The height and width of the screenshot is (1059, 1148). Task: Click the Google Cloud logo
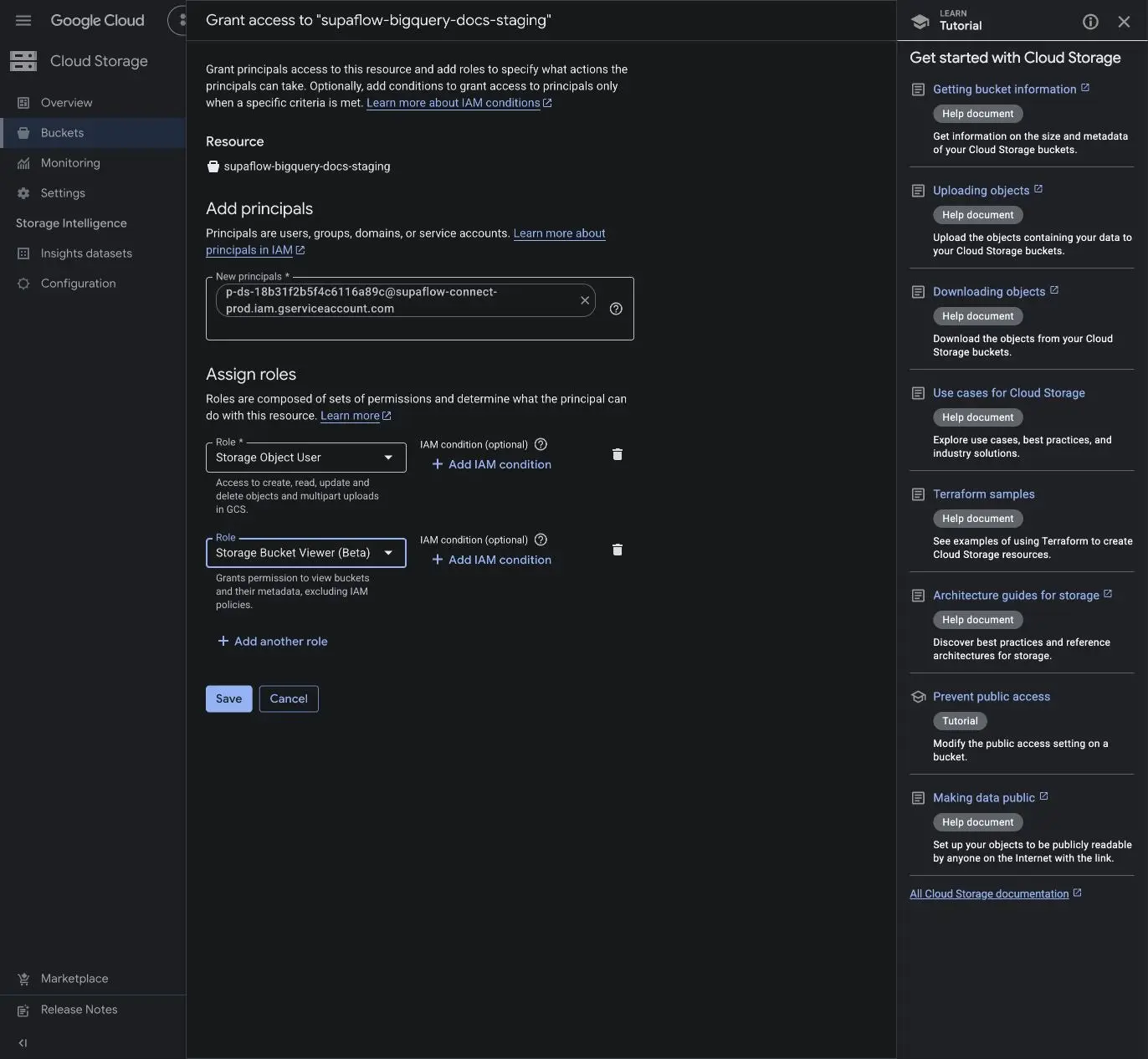click(97, 20)
